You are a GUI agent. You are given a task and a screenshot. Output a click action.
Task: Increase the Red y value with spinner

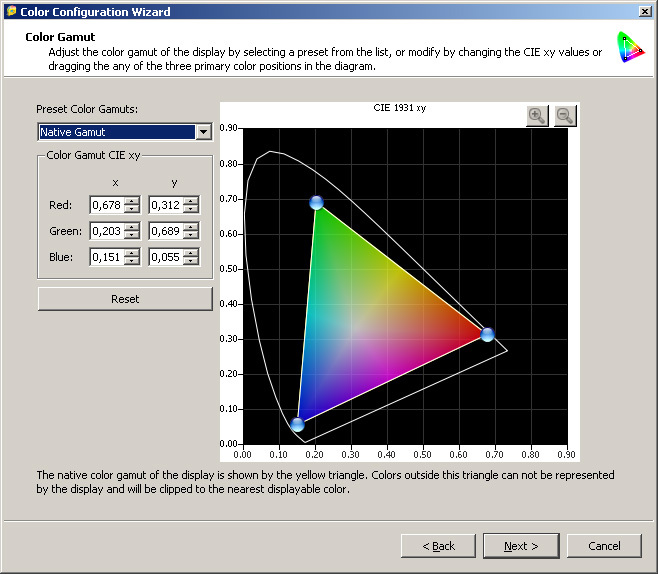click(191, 201)
